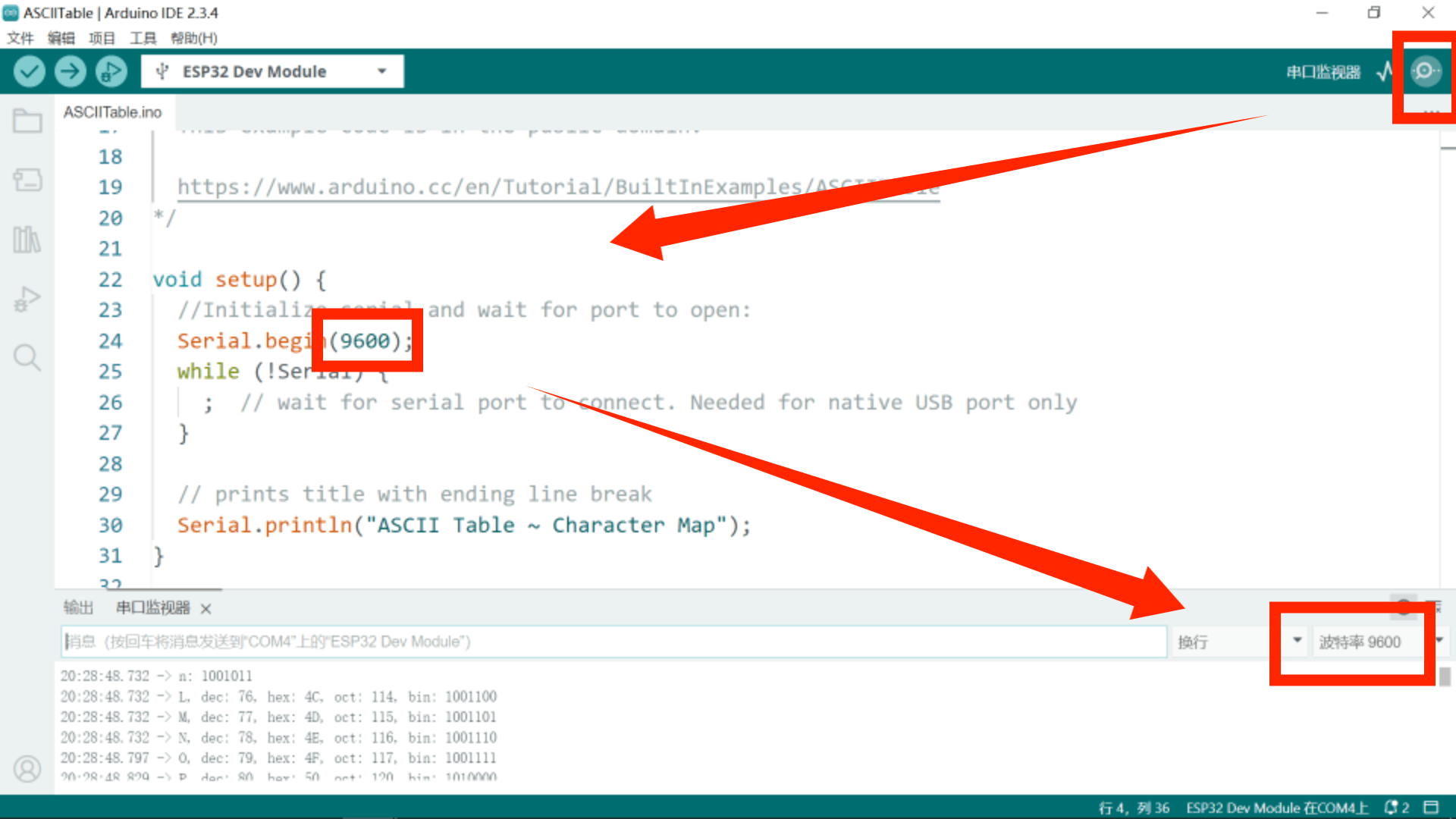Open the 工具 menu
Image resolution: width=1456 pixels, height=819 pixels.
point(143,38)
